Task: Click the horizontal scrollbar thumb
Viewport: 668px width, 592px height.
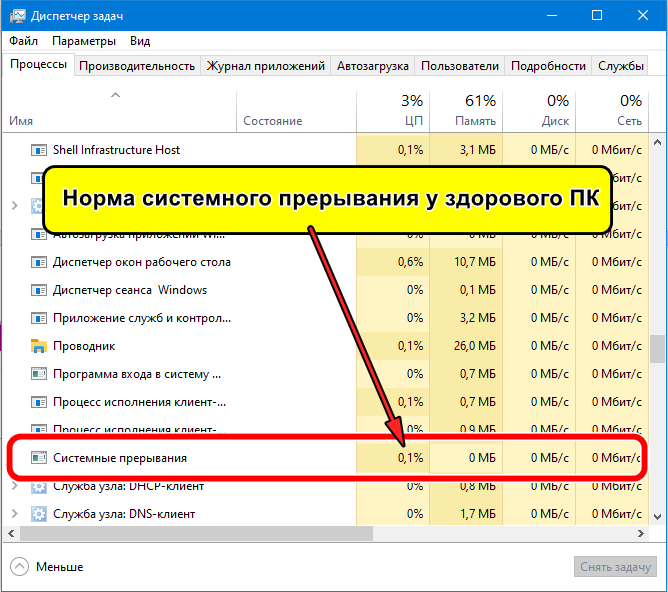Action: pyautogui.click(x=196, y=533)
